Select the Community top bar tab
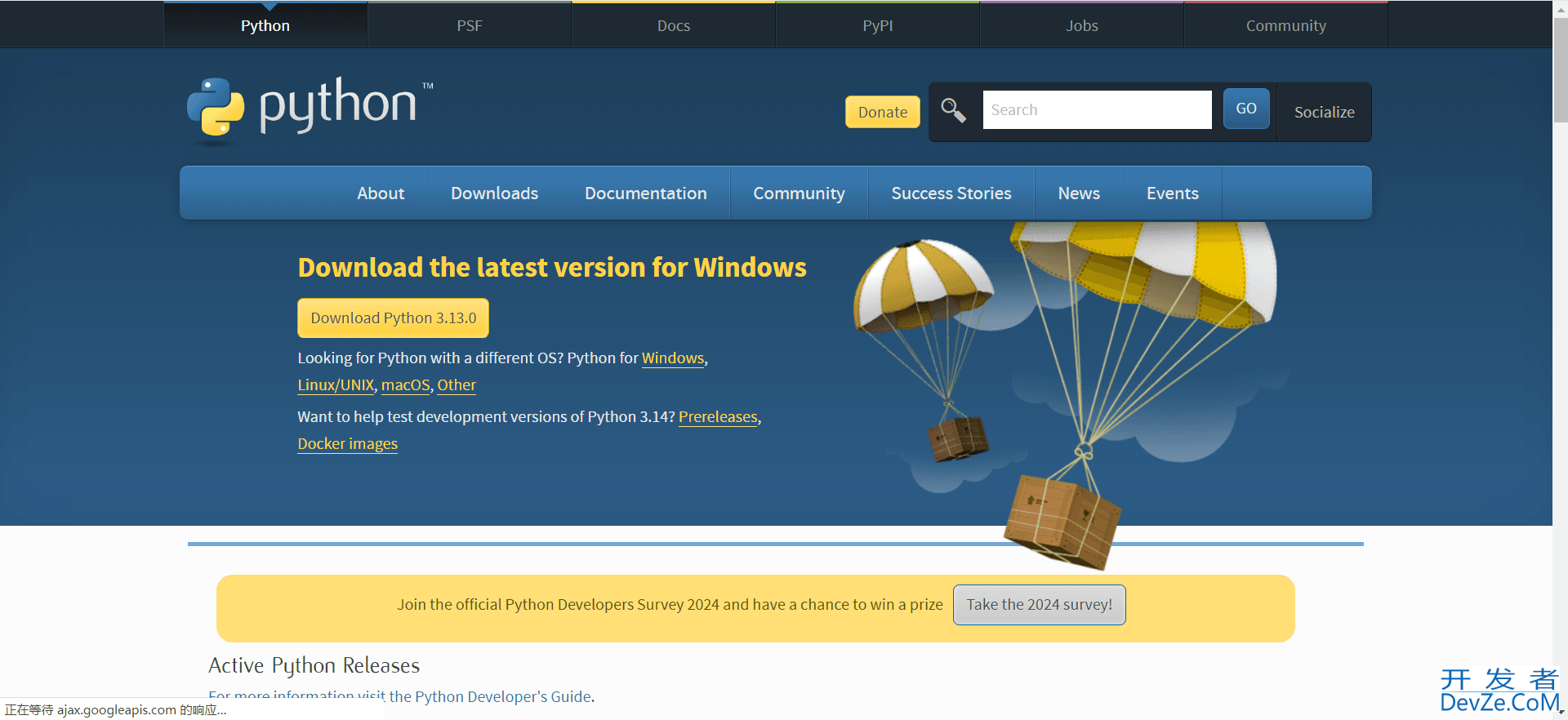The height and width of the screenshot is (720, 1568). pyautogui.click(x=1286, y=25)
